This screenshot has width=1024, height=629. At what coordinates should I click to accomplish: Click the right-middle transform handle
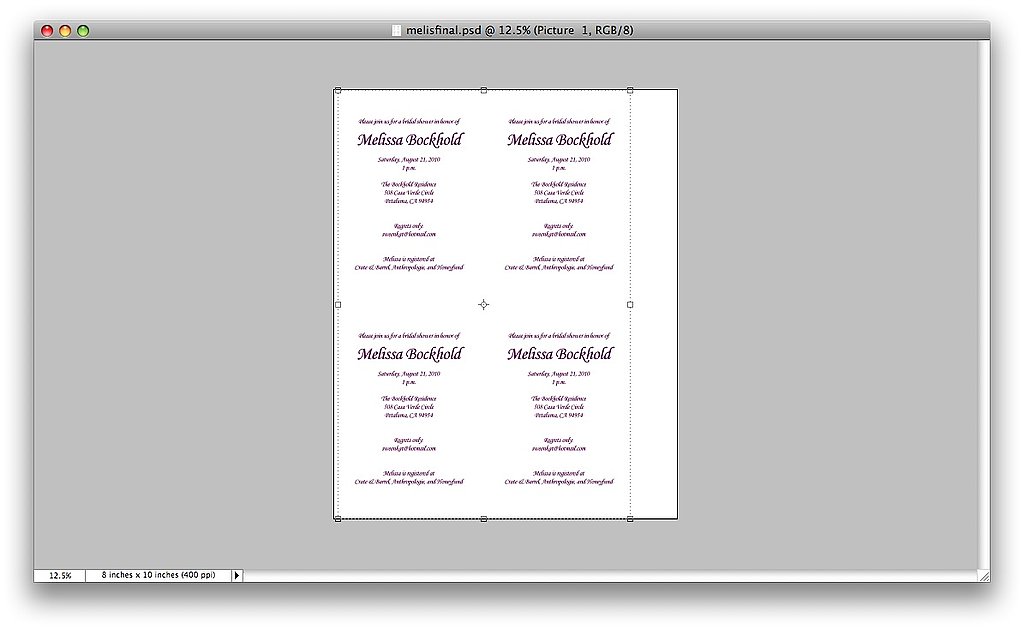630,304
